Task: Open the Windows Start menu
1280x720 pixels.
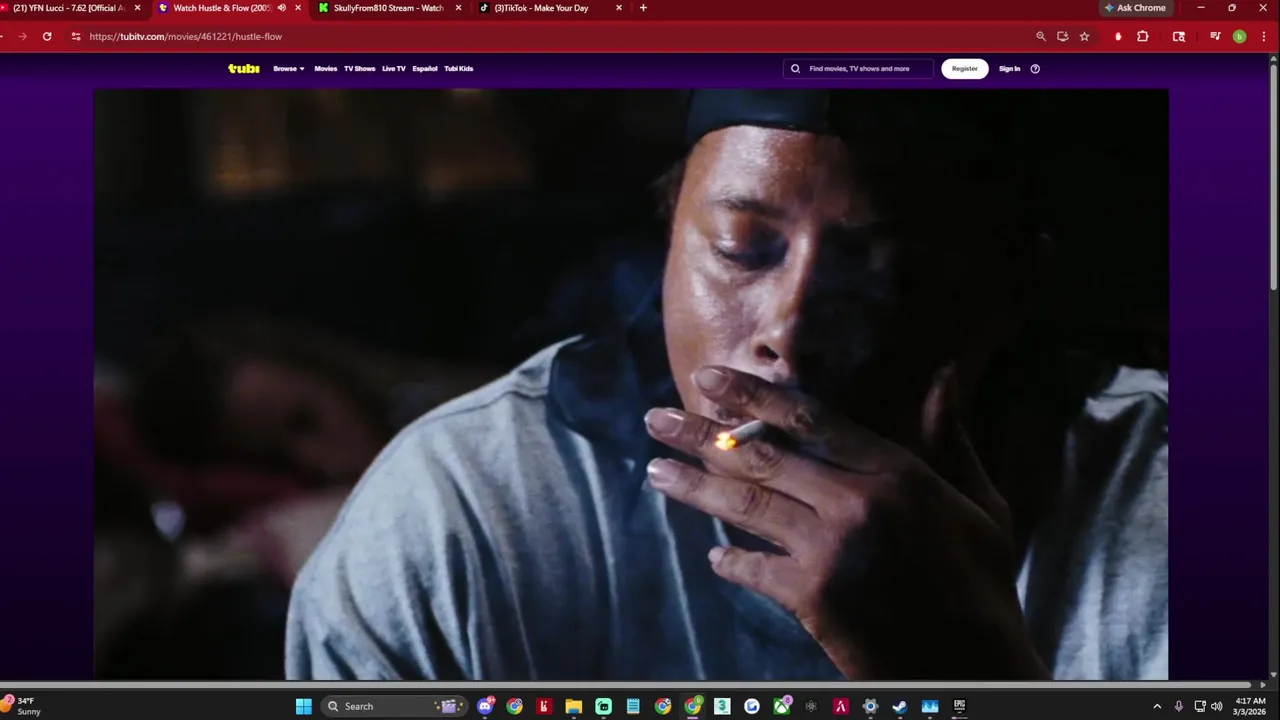Action: click(x=303, y=706)
